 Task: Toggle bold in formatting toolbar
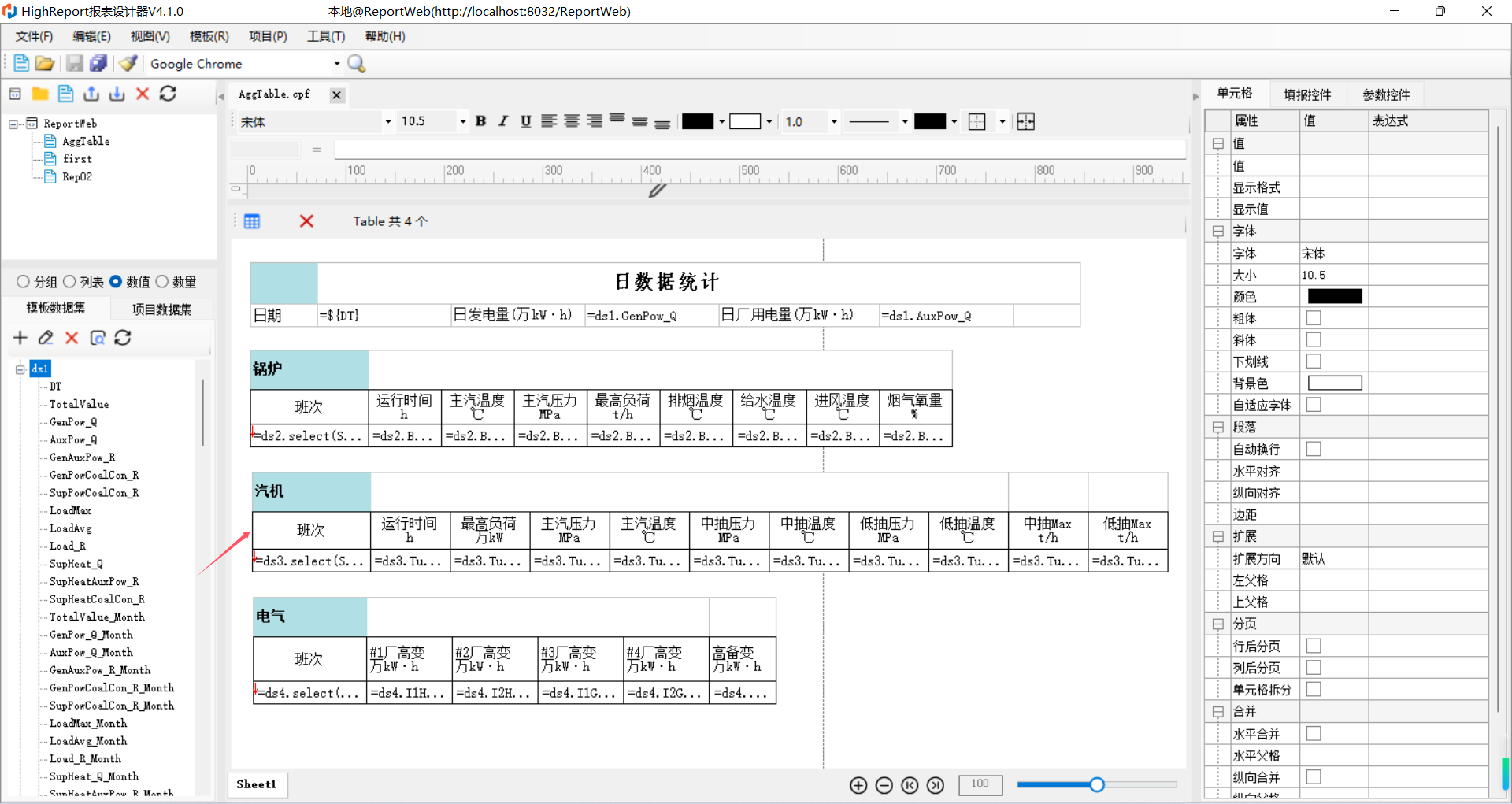pos(480,121)
